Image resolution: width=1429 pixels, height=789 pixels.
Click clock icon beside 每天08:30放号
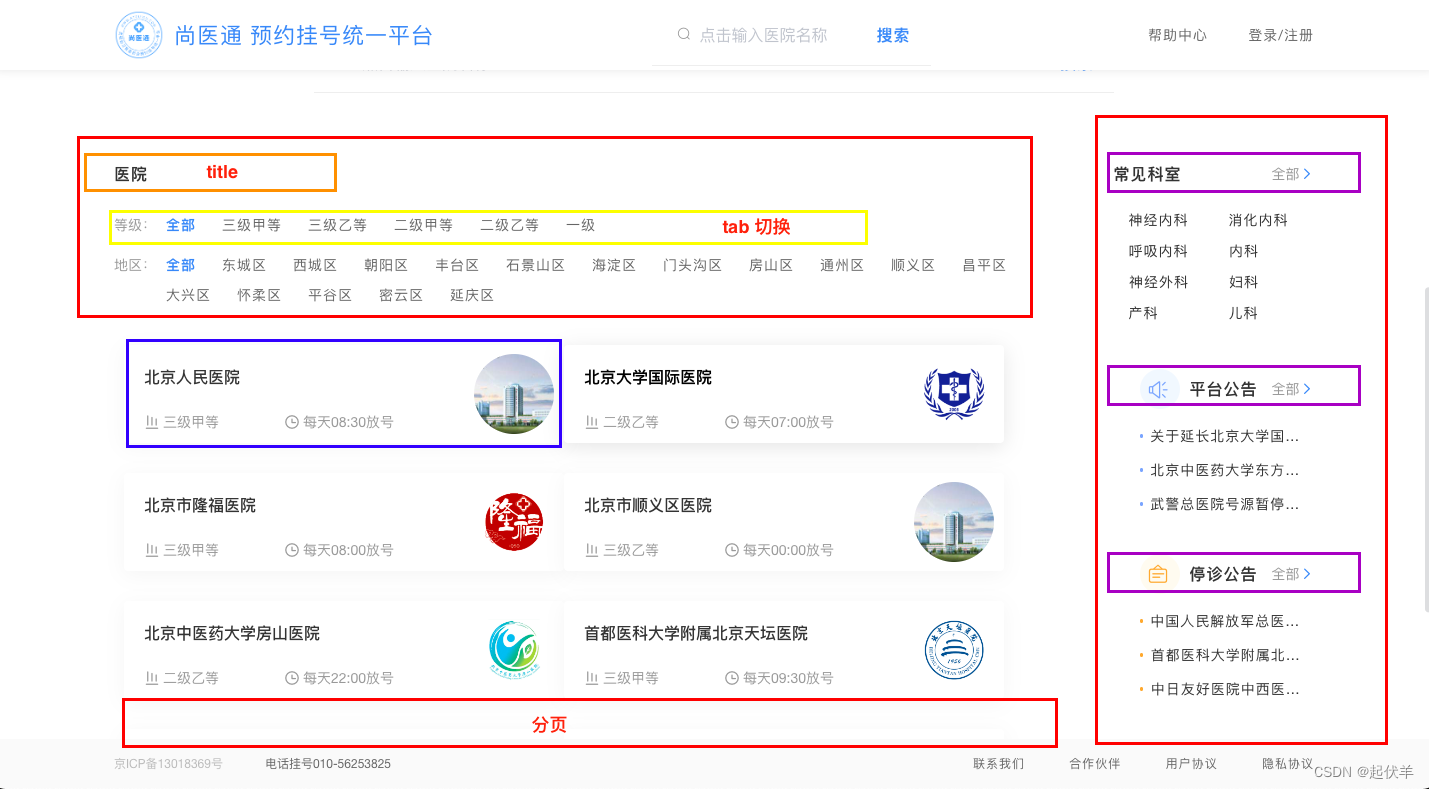(x=292, y=422)
